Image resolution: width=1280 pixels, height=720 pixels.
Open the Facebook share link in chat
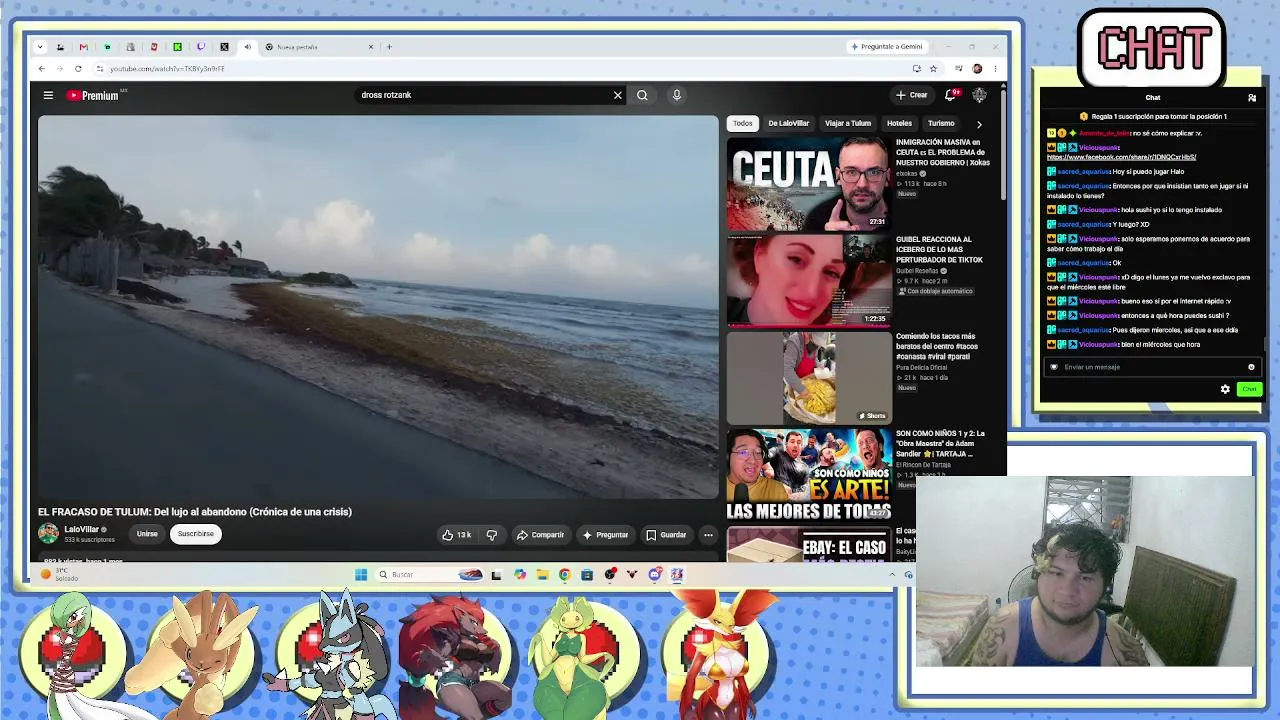click(1121, 157)
